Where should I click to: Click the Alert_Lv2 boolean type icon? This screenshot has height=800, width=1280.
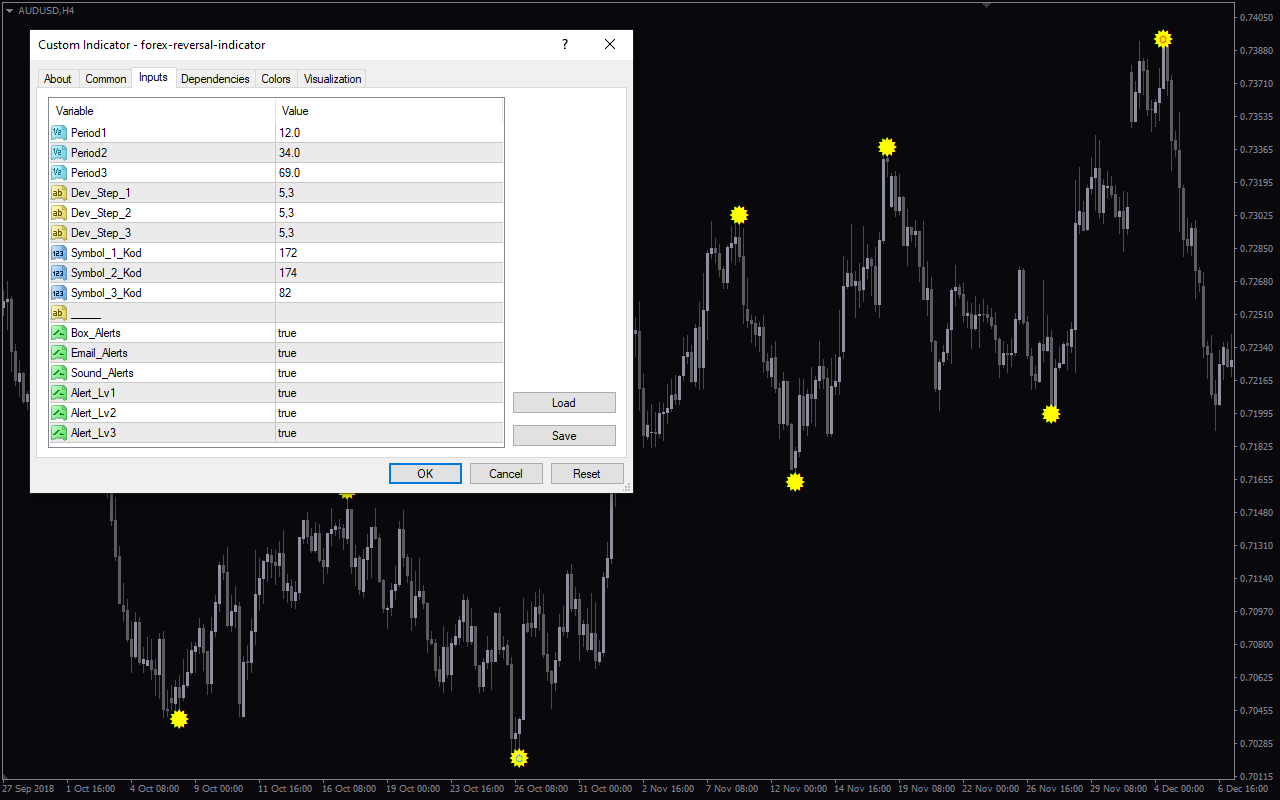tap(59, 413)
